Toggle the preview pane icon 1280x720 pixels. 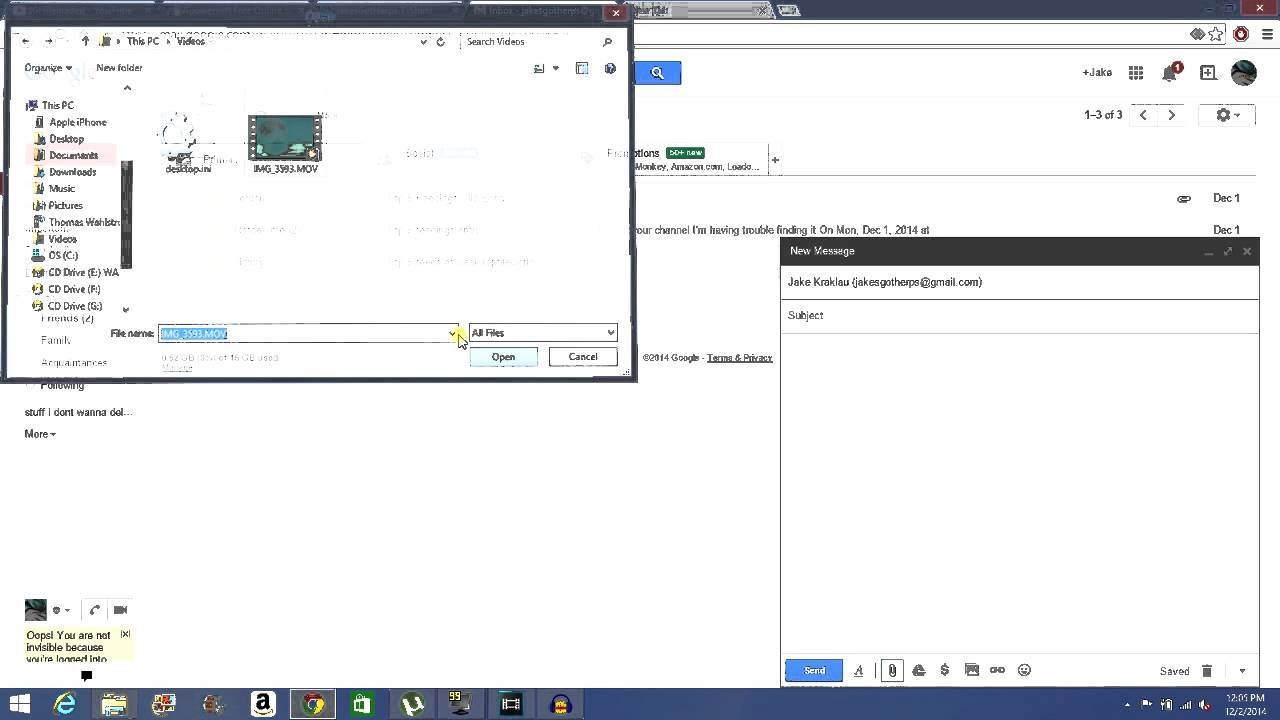(582, 69)
